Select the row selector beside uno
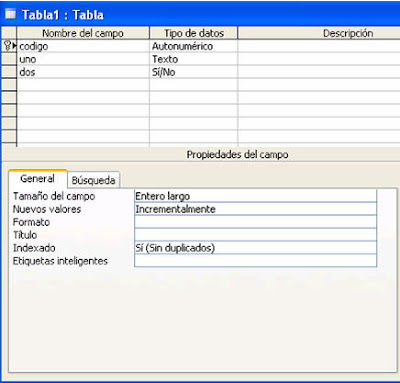 click(x=9, y=59)
